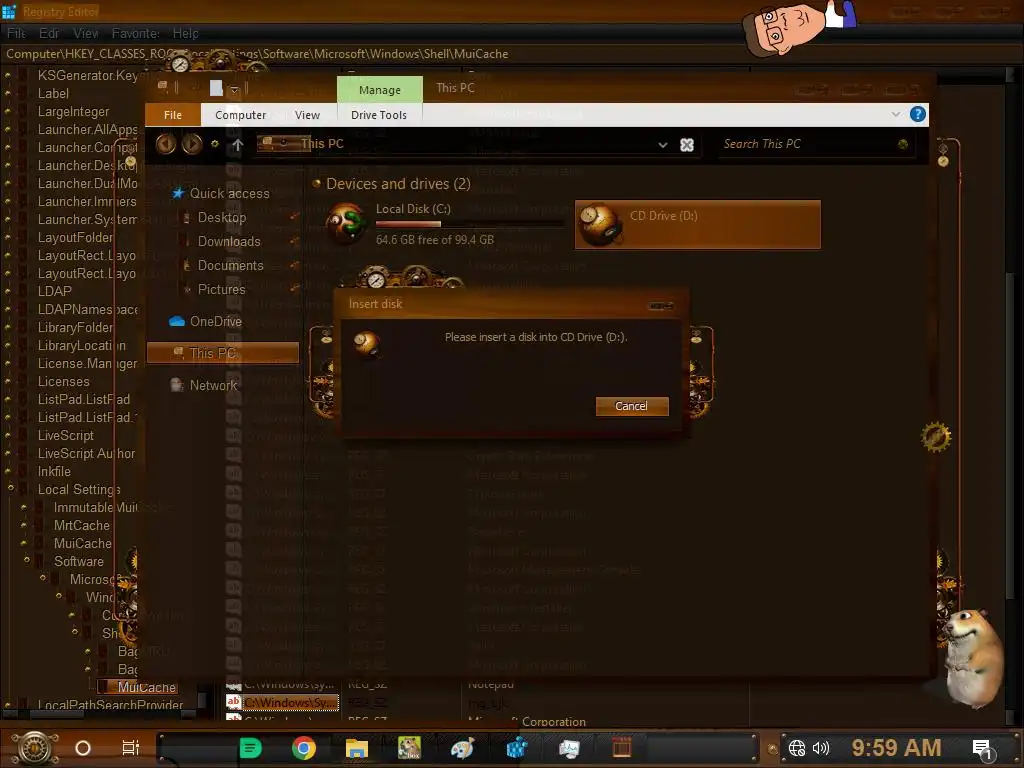Open the Customize Quick Access Toolbar dropdown
1024x768 pixels.
234,89
